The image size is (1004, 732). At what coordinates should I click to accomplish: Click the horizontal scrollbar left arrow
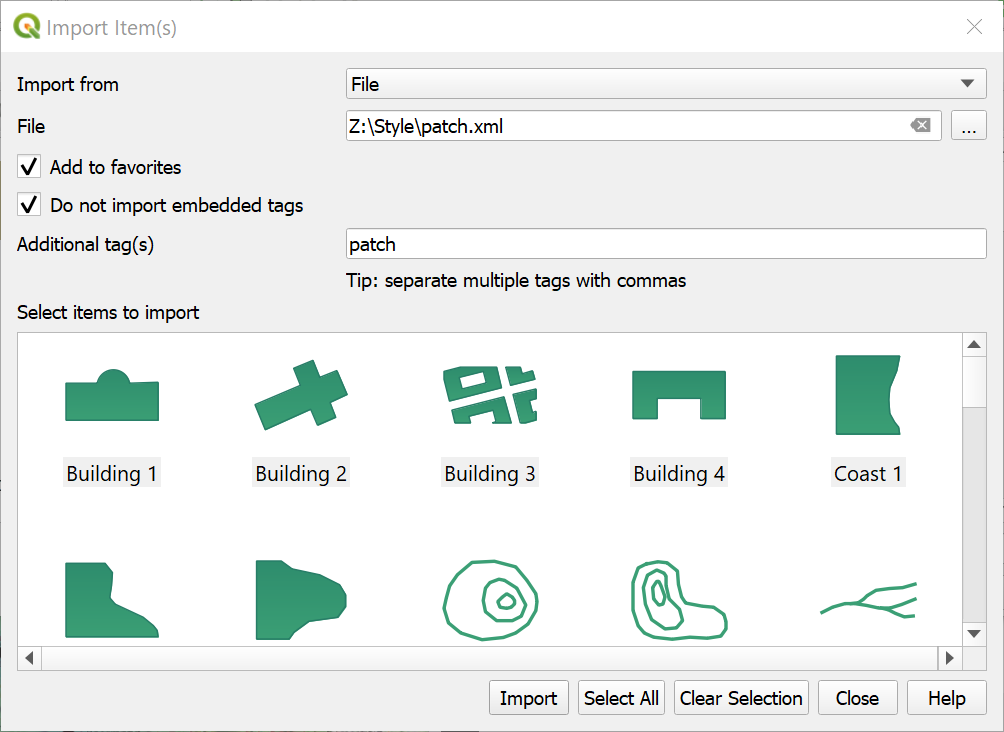(x=29, y=658)
